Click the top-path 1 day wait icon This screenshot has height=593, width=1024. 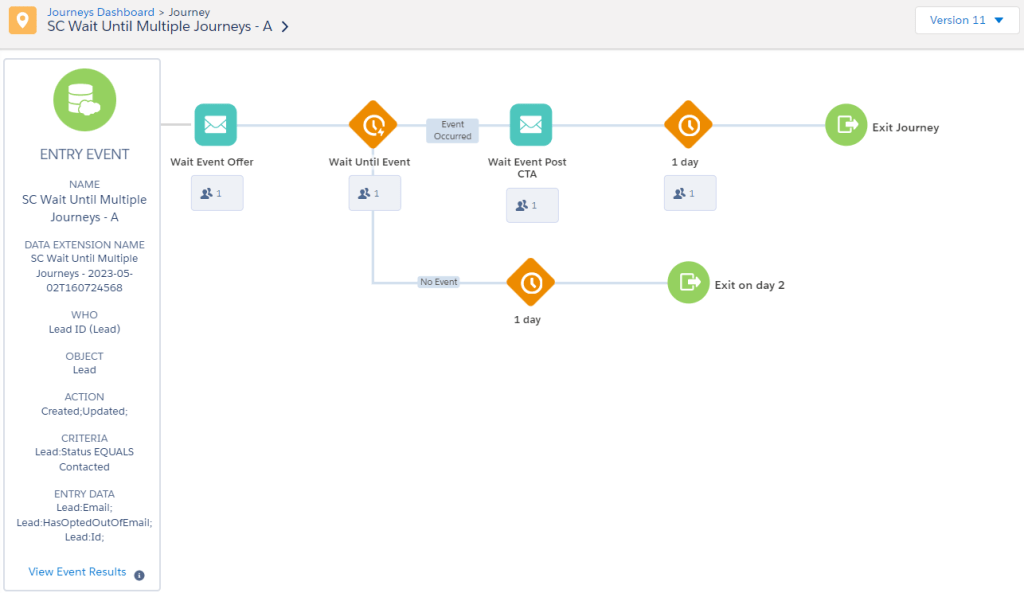[689, 125]
